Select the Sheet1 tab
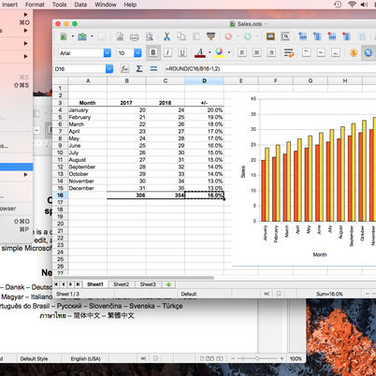Image resolution: width=376 pixels, height=376 pixels. (x=95, y=284)
